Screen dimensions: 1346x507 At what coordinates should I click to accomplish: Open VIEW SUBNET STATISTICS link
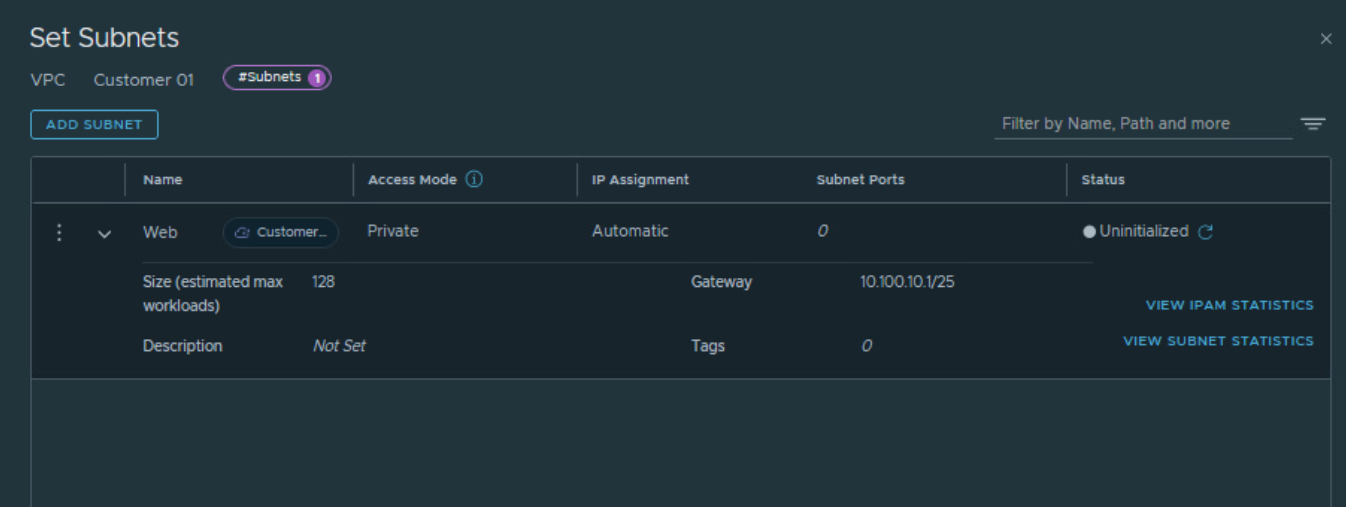pyautogui.click(x=1218, y=341)
